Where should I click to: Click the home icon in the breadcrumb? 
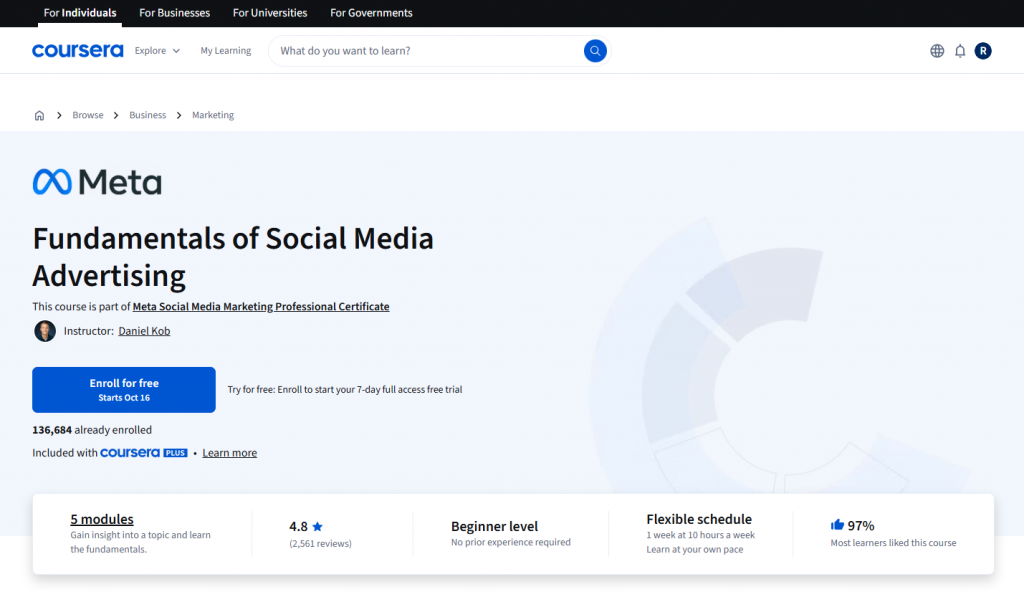(x=39, y=115)
